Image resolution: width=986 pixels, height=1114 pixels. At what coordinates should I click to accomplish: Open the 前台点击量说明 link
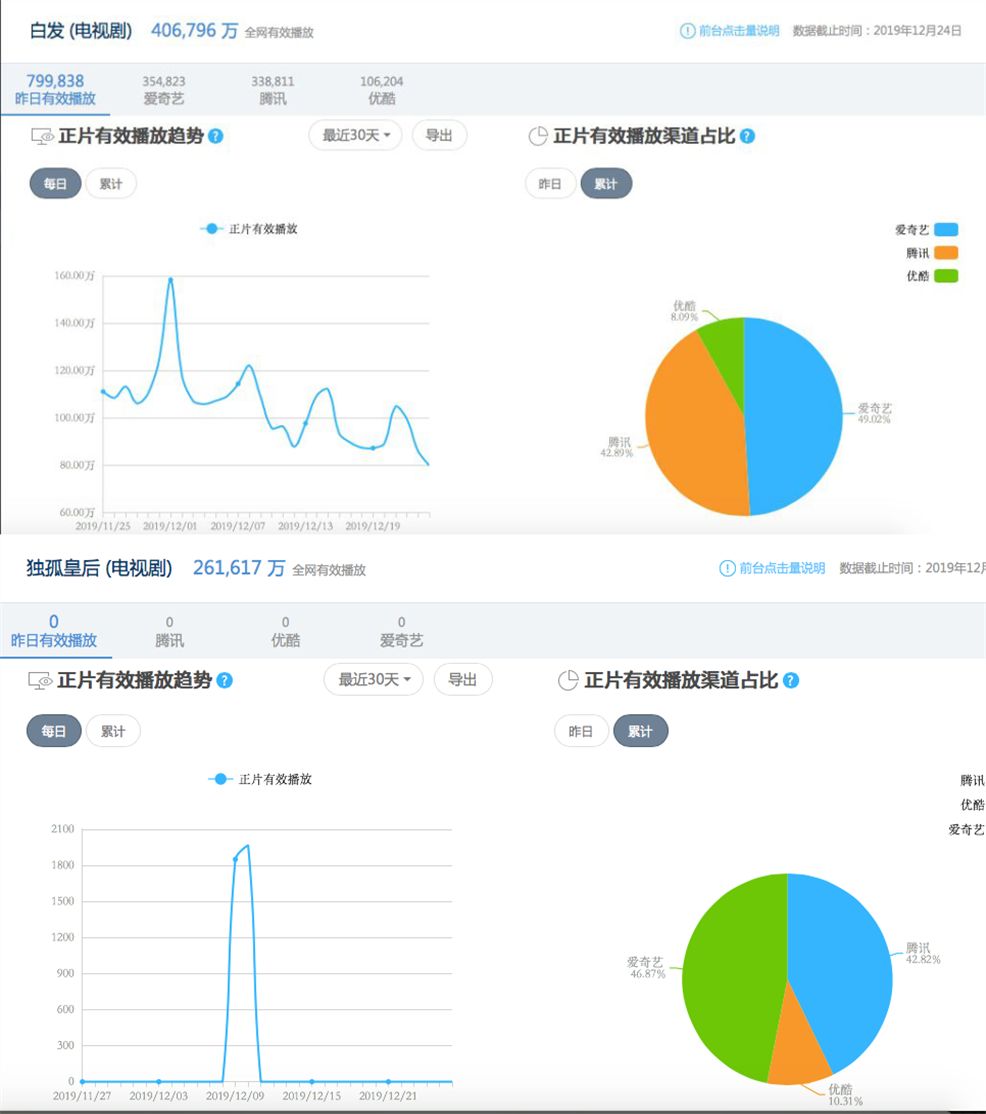tap(740, 31)
